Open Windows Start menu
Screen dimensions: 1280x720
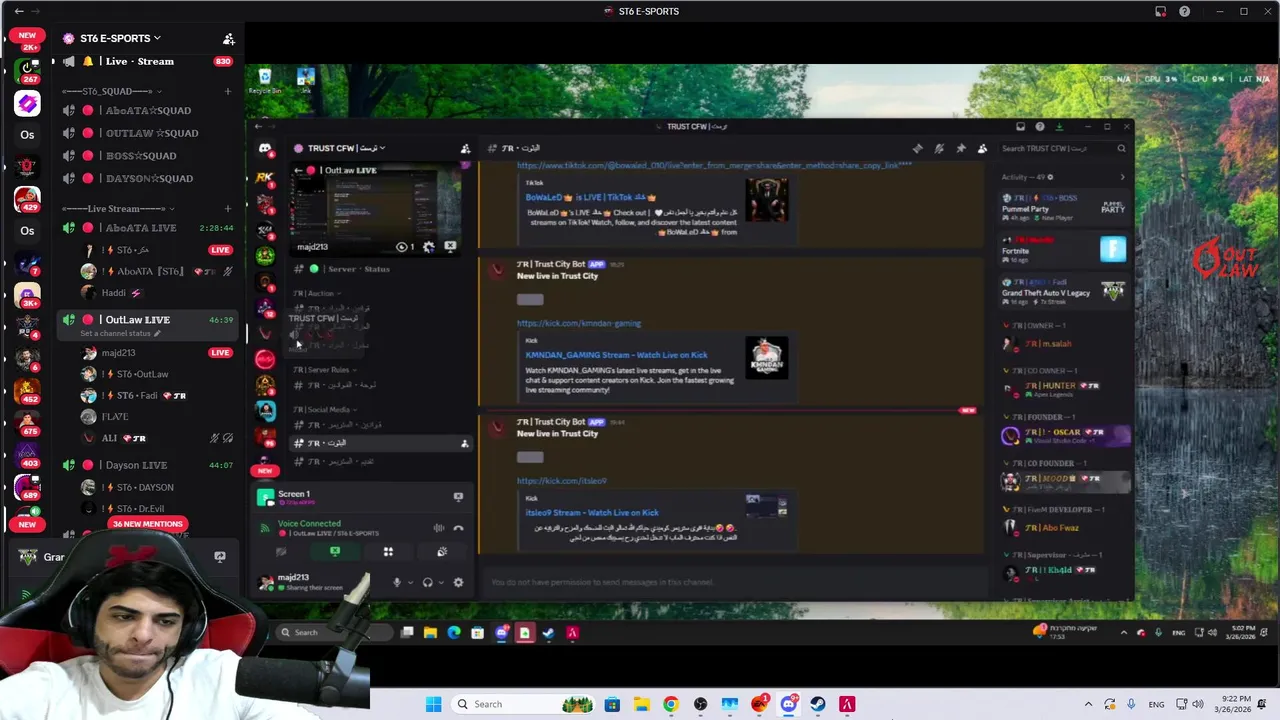[433, 704]
